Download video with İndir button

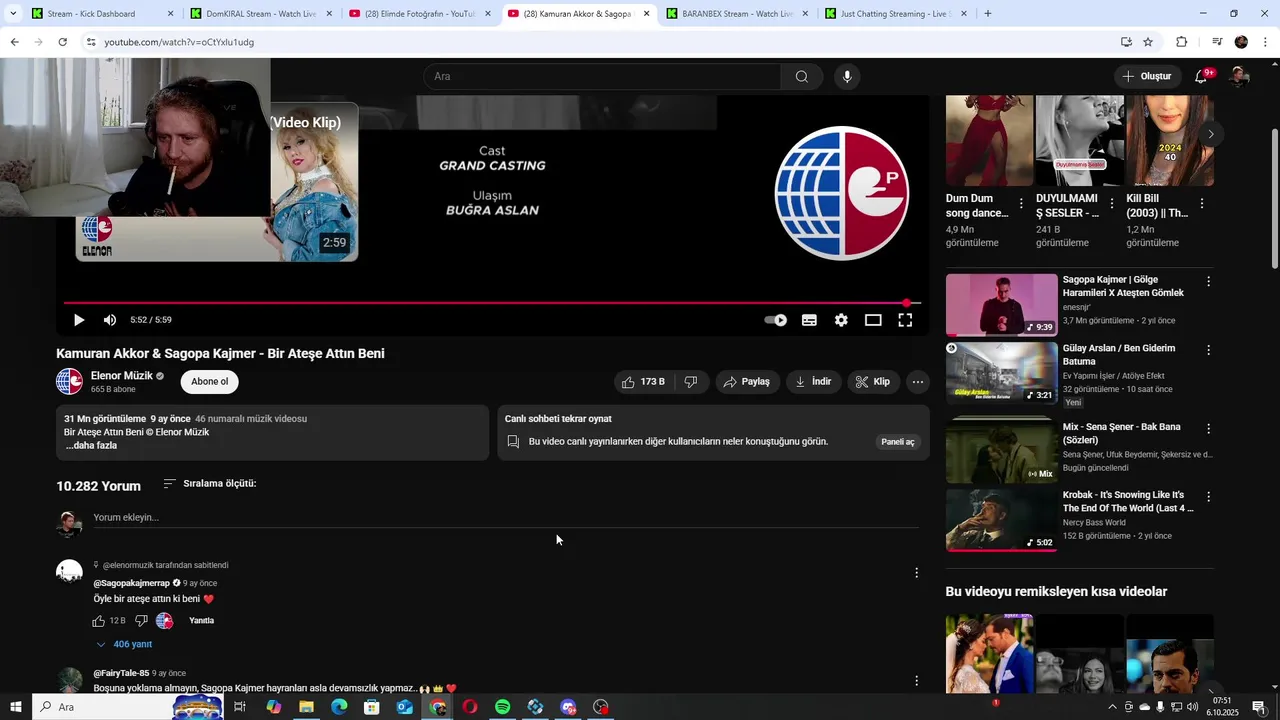pos(813,382)
